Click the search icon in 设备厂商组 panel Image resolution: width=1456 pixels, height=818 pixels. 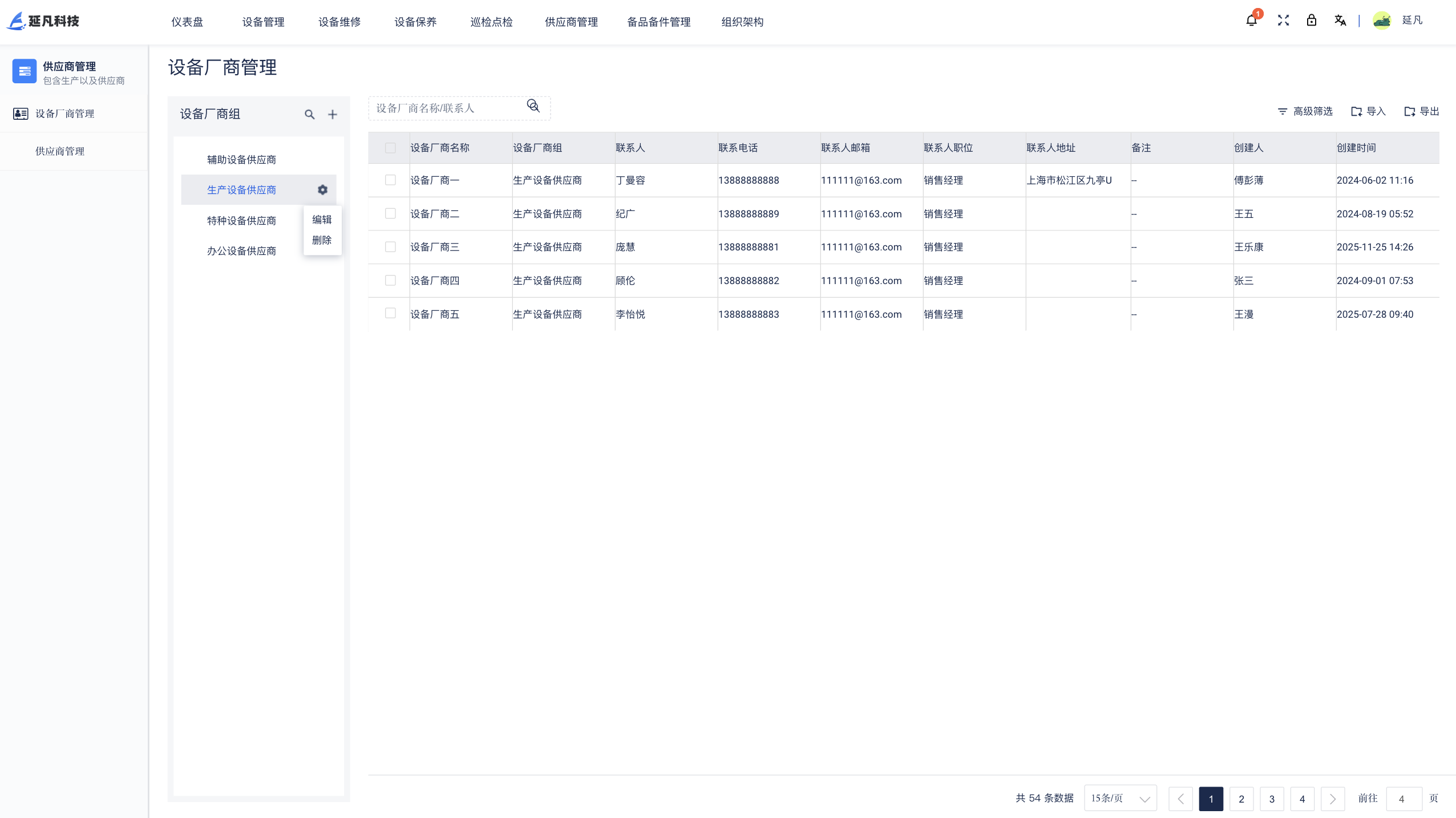point(309,115)
